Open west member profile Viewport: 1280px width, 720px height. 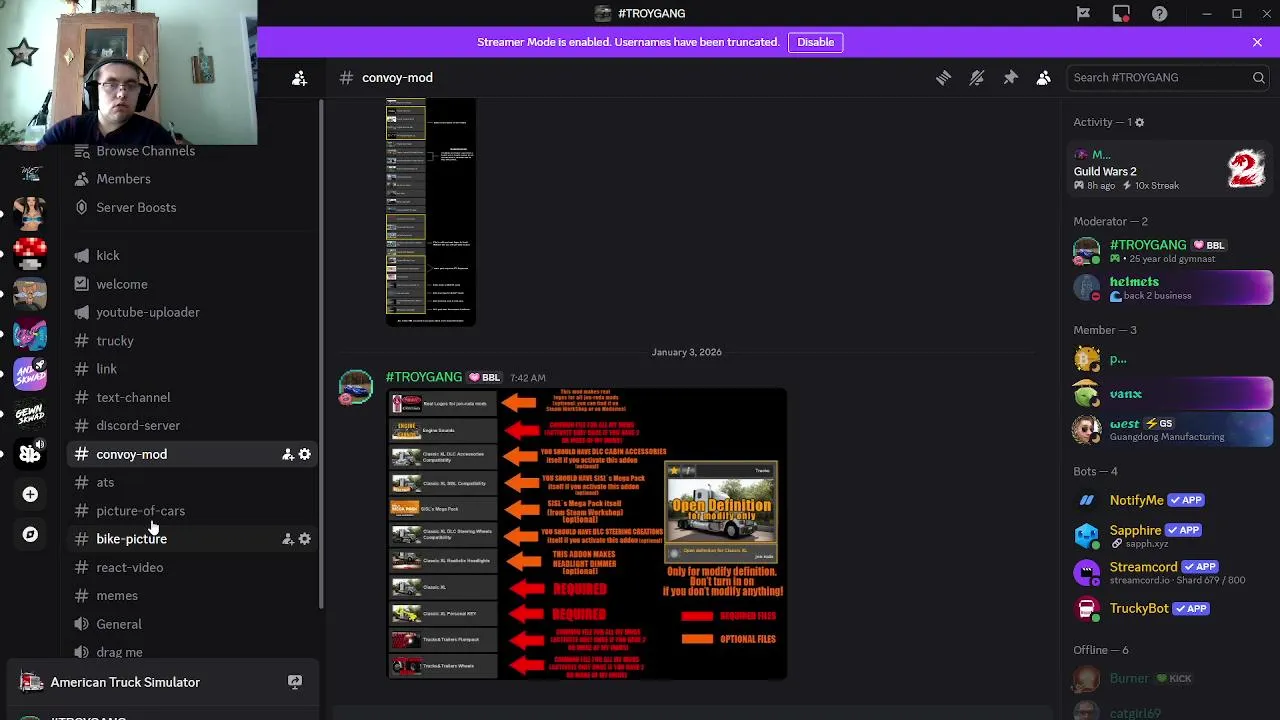point(1170,430)
